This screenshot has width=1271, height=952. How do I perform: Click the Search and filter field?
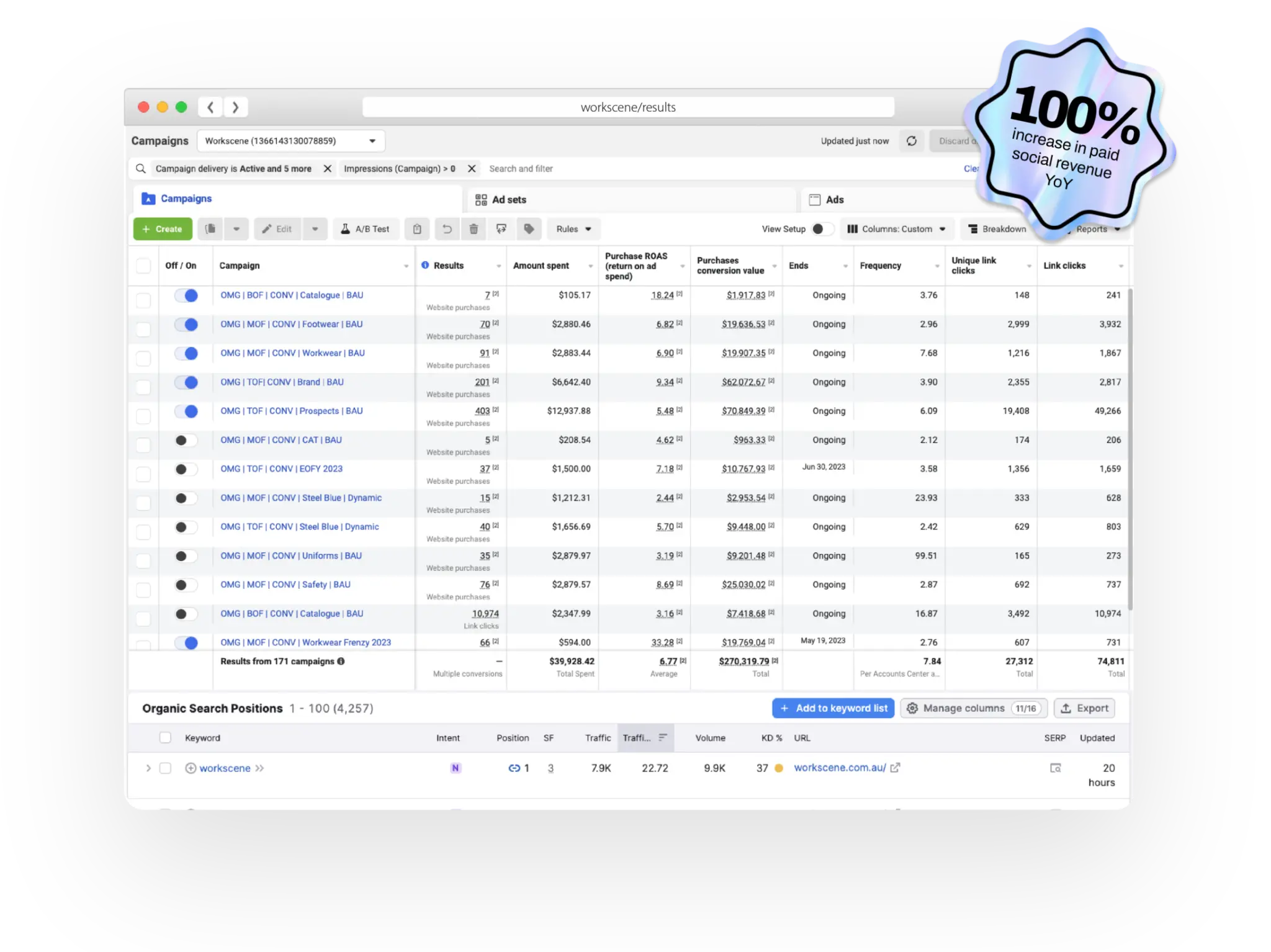tap(683, 169)
